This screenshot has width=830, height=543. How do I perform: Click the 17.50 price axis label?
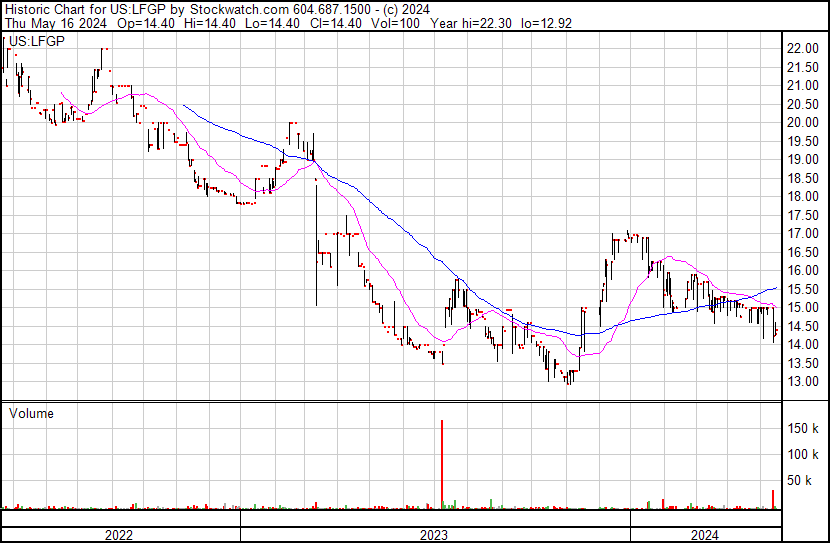[x=802, y=215]
